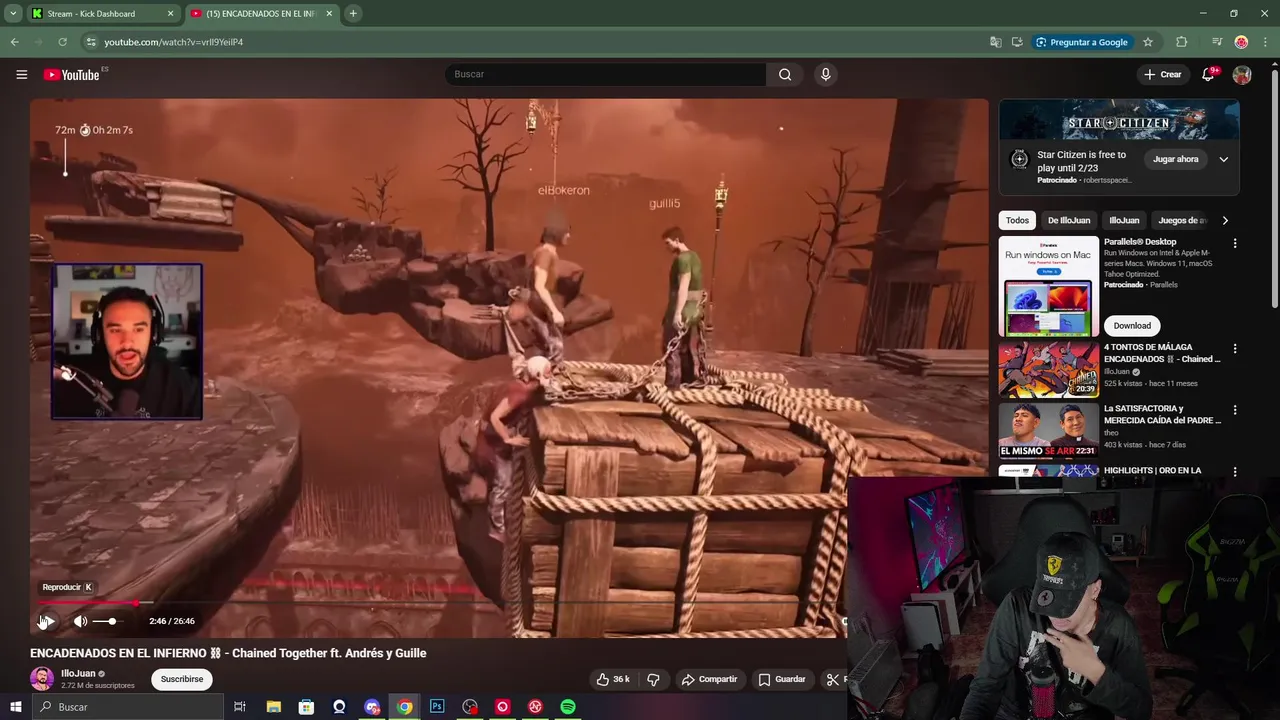Open Photoshop from the taskbar
The width and height of the screenshot is (1280, 720).
coord(437,707)
